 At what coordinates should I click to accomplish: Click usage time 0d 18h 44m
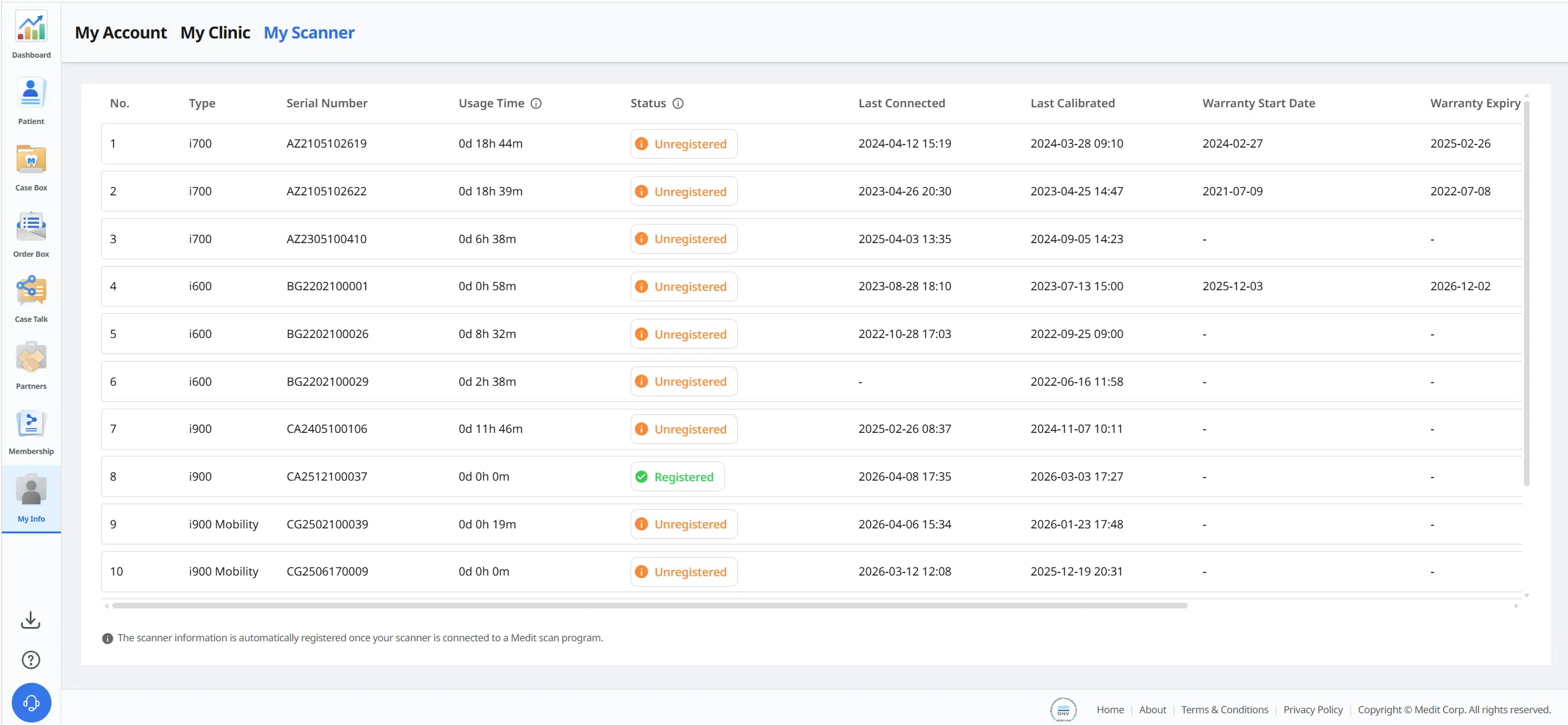coord(490,144)
